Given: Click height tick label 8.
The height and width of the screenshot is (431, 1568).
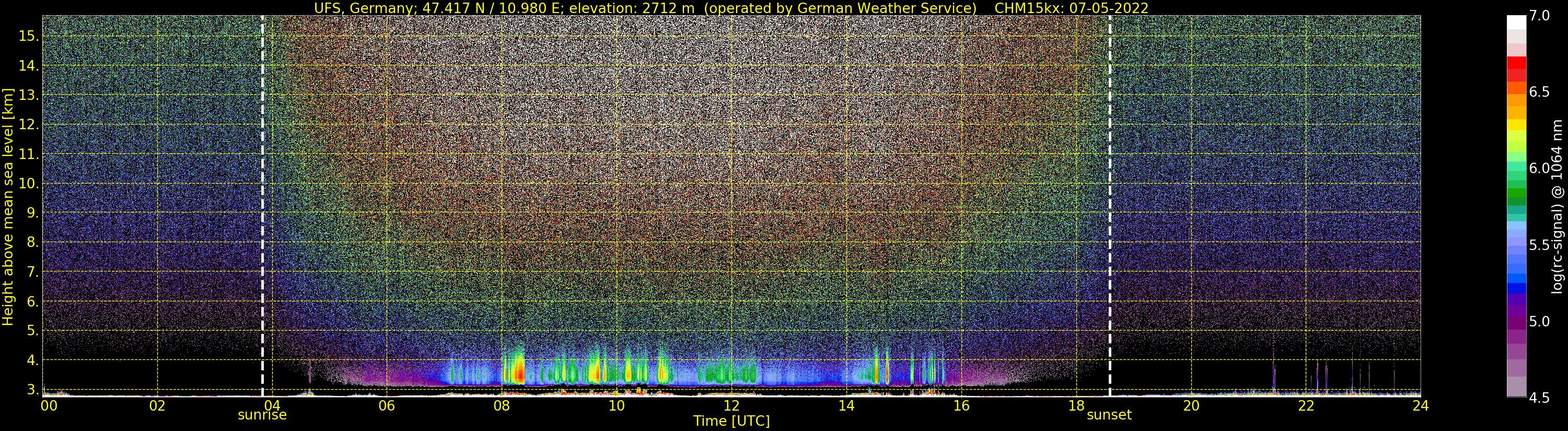Looking at the screenshot, I should coord(33,242).
